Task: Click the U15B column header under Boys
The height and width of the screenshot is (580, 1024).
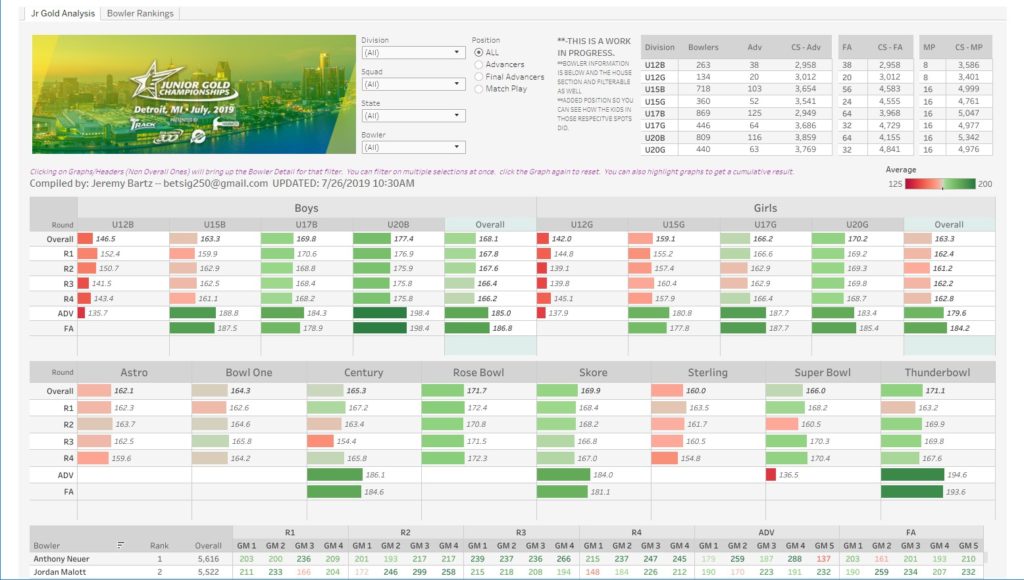Action: (215, 224)
